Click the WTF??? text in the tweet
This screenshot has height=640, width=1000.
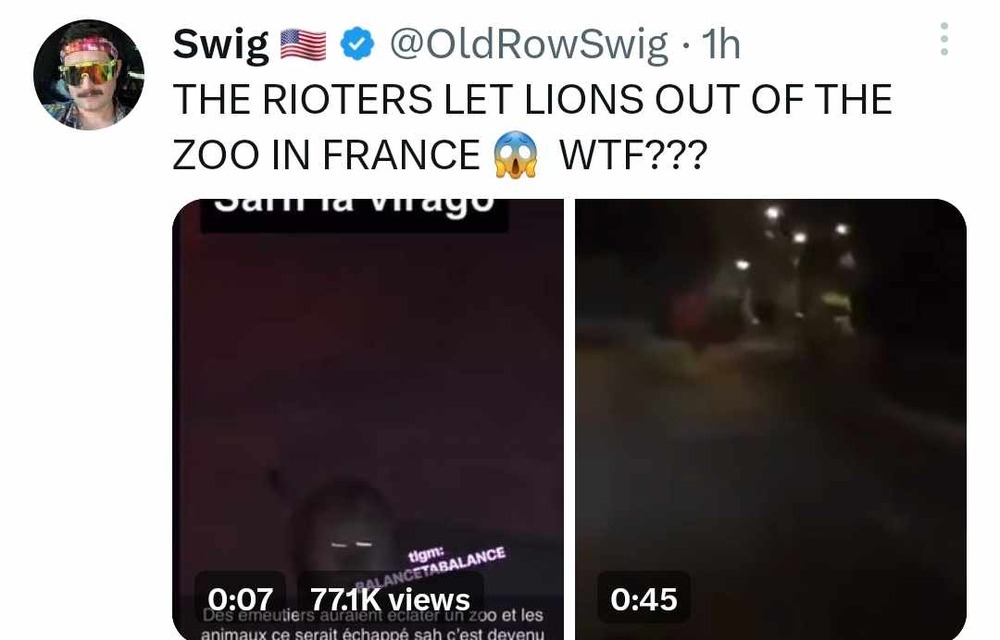[x=633, y=155]
